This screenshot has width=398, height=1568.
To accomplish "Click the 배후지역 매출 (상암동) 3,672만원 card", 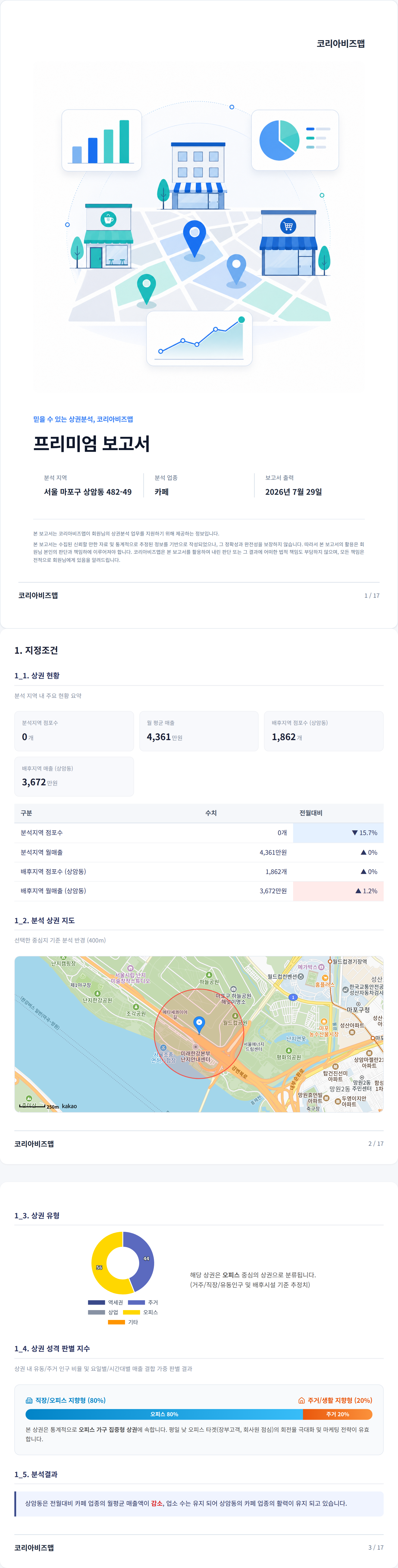I will 74,777.
